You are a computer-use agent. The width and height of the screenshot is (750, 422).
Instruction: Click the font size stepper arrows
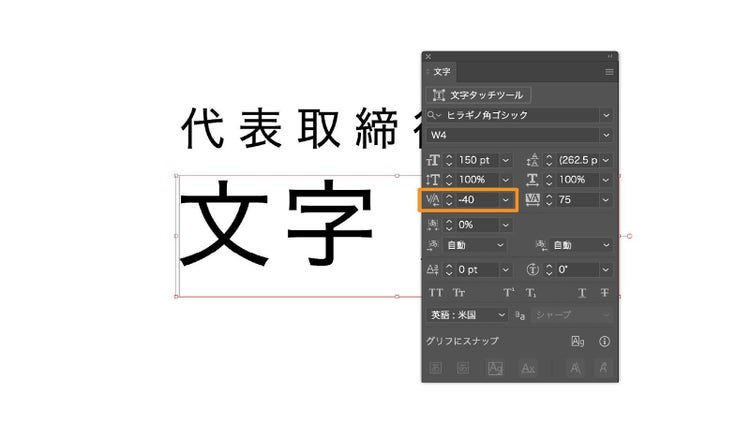[x=449, y=160]
